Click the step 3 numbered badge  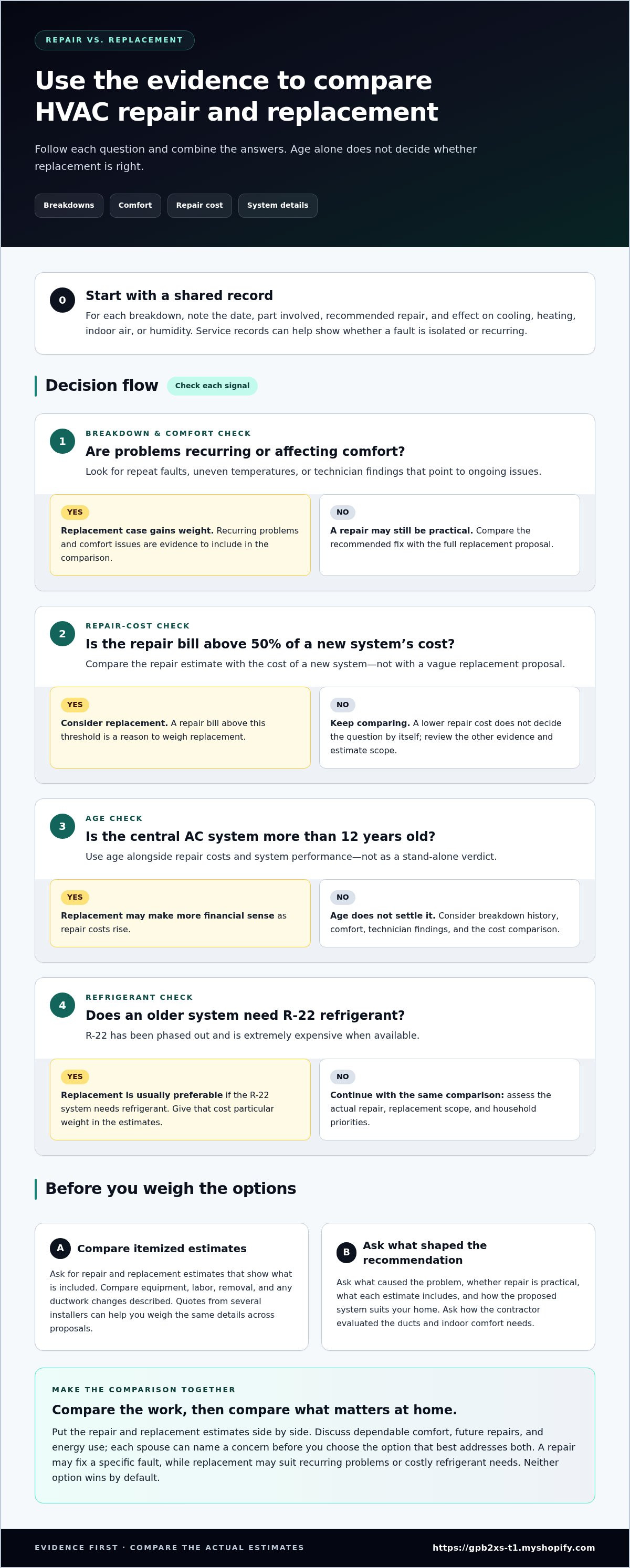pos(62,826)
